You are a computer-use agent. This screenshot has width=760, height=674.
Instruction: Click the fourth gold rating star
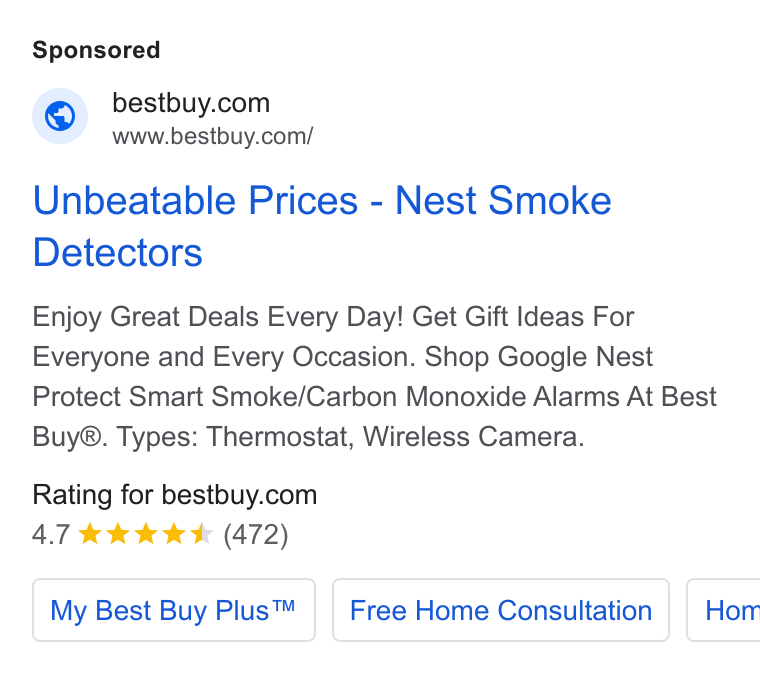coord(174,534)
